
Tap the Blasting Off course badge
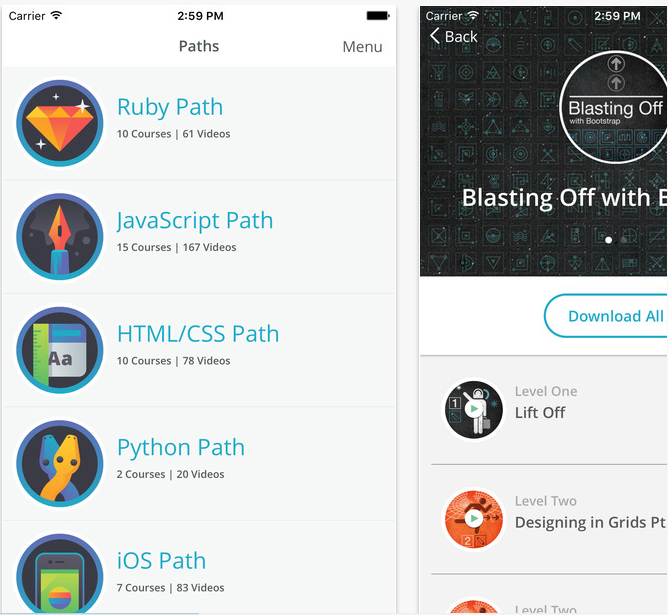point(613,107)
